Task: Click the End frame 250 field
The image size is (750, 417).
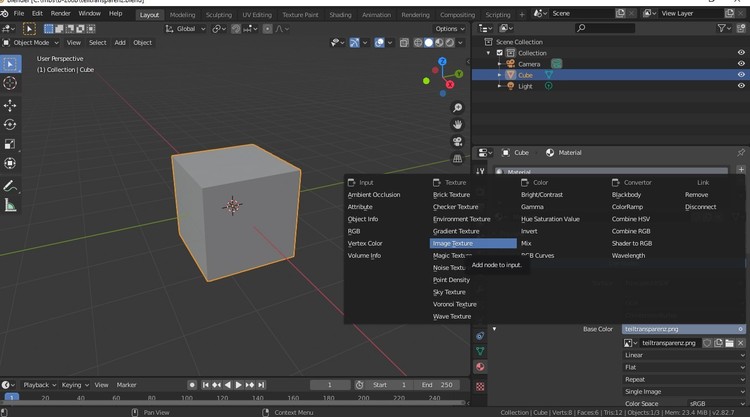Action: point(437,385)
